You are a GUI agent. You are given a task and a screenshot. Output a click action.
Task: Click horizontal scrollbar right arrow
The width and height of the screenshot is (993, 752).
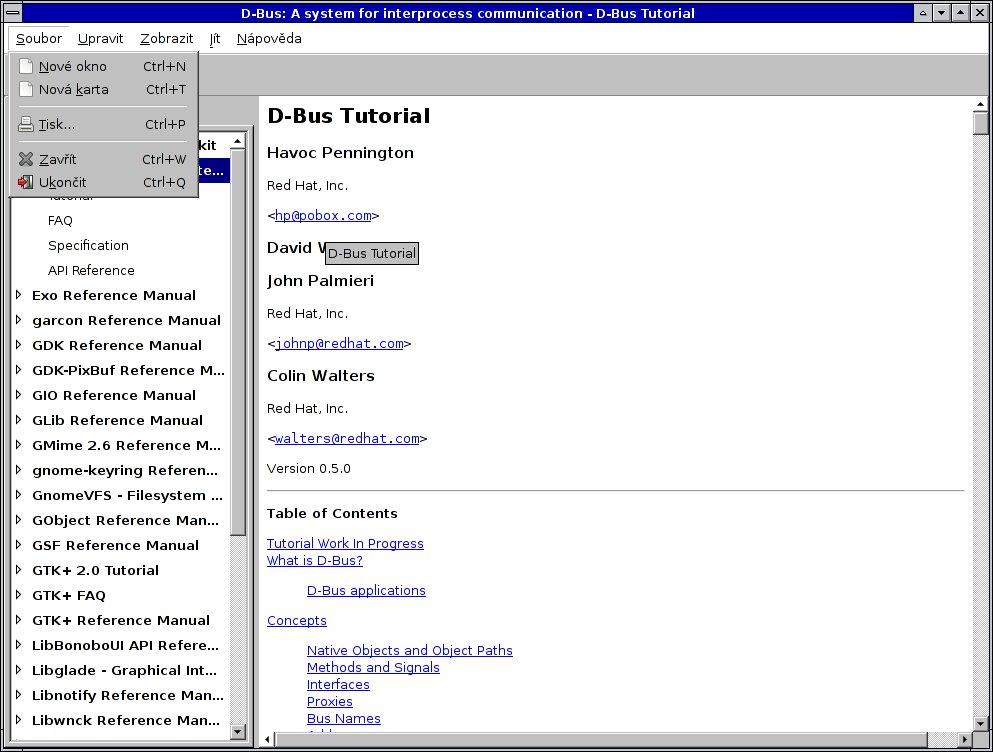[x=965, y=739]
